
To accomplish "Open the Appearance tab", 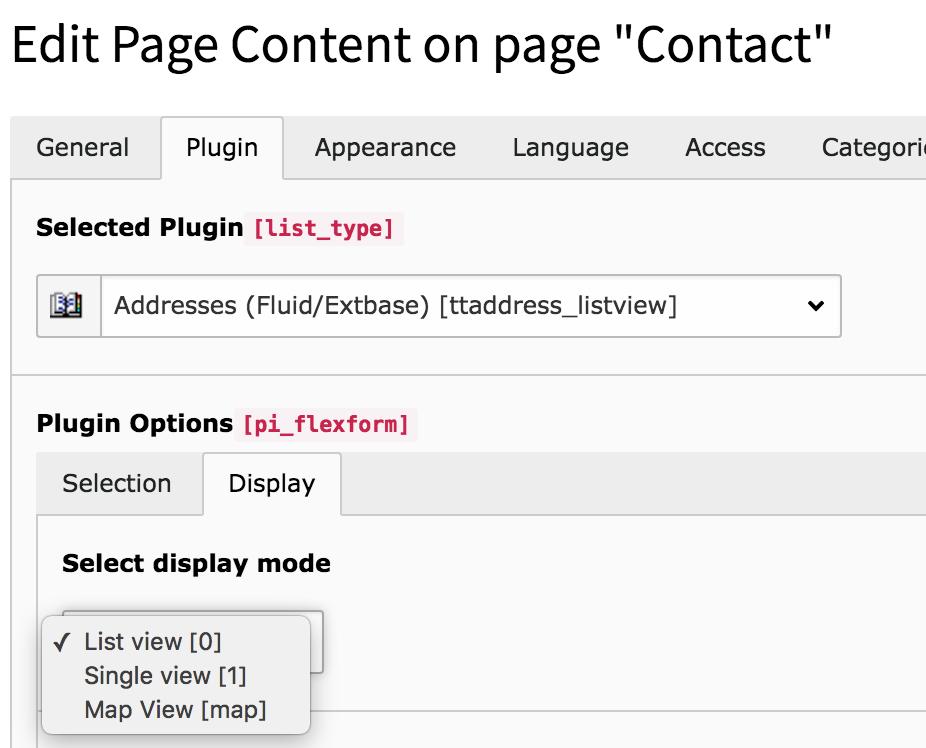I will tap(385, 148).
